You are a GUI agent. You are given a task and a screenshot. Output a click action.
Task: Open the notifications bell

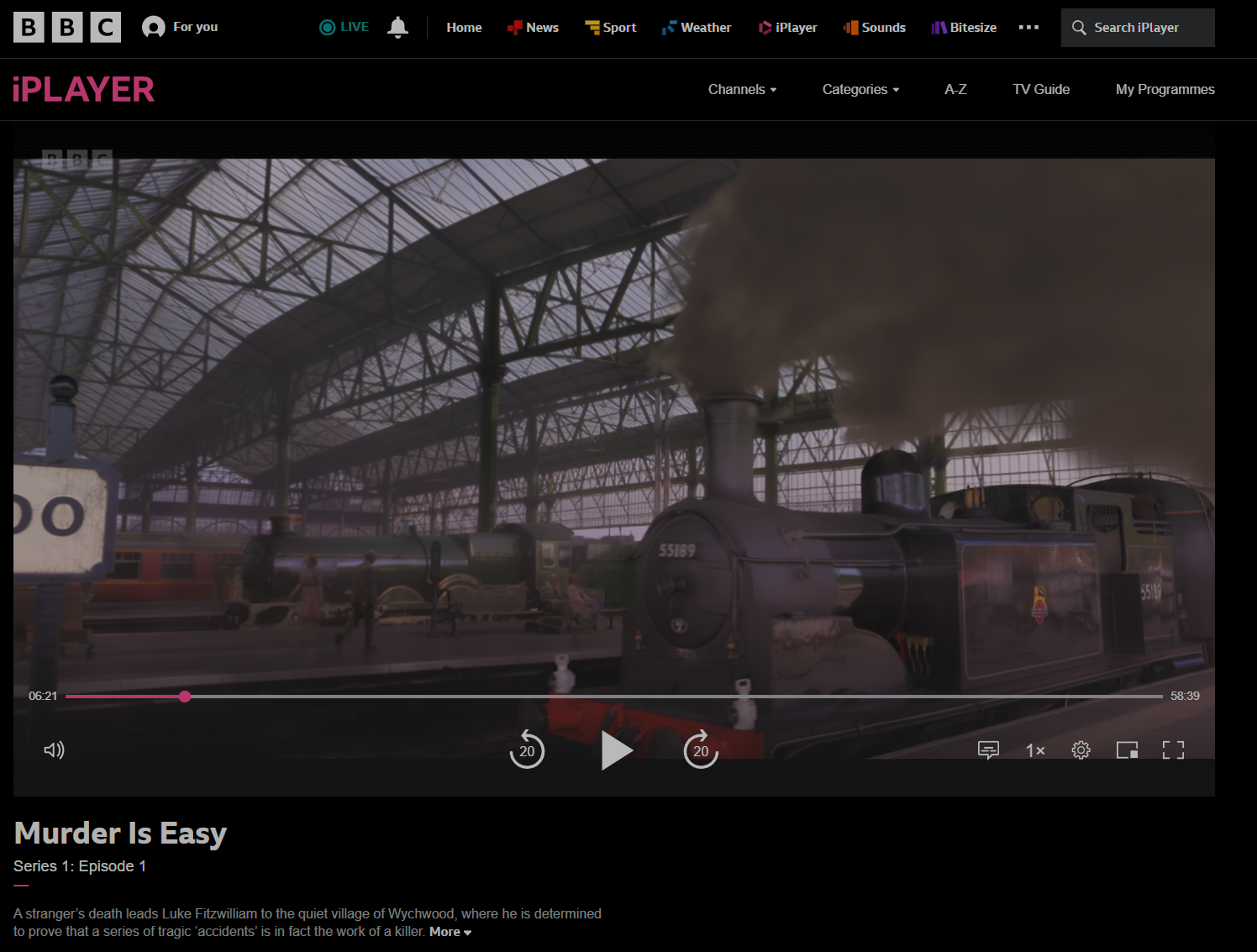pyautogui.click(x=397, y=28)
